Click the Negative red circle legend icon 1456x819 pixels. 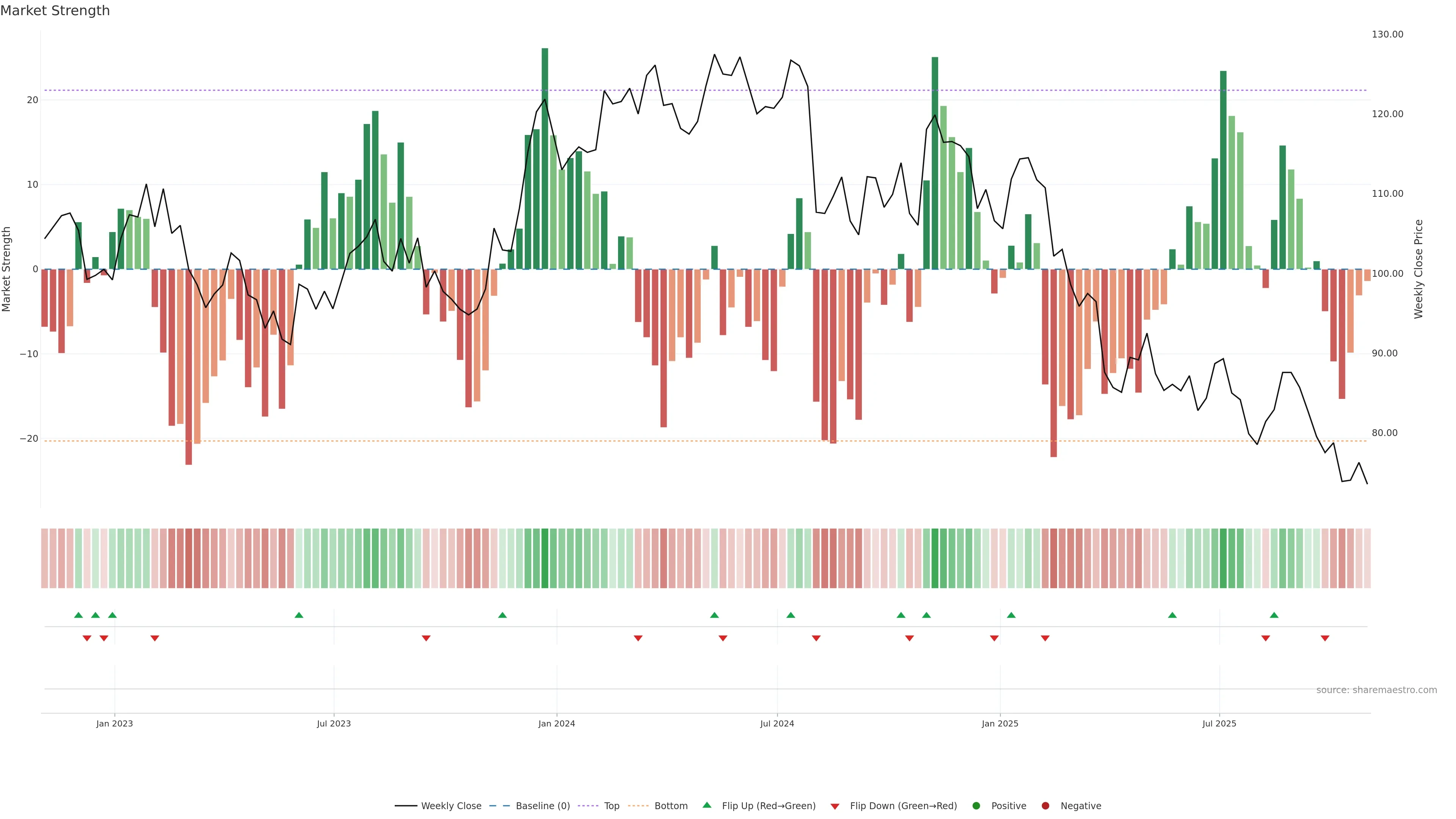1045,806
